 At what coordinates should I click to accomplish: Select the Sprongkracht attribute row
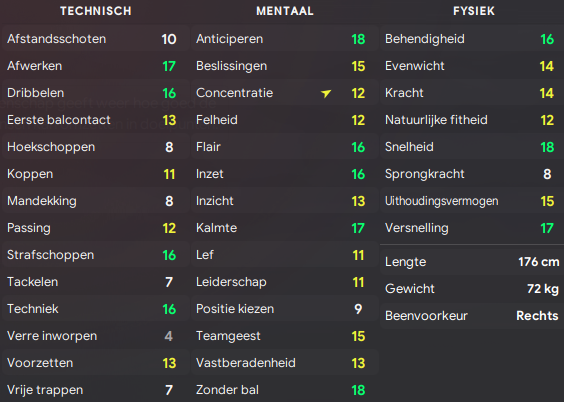[x=472, y=174]
